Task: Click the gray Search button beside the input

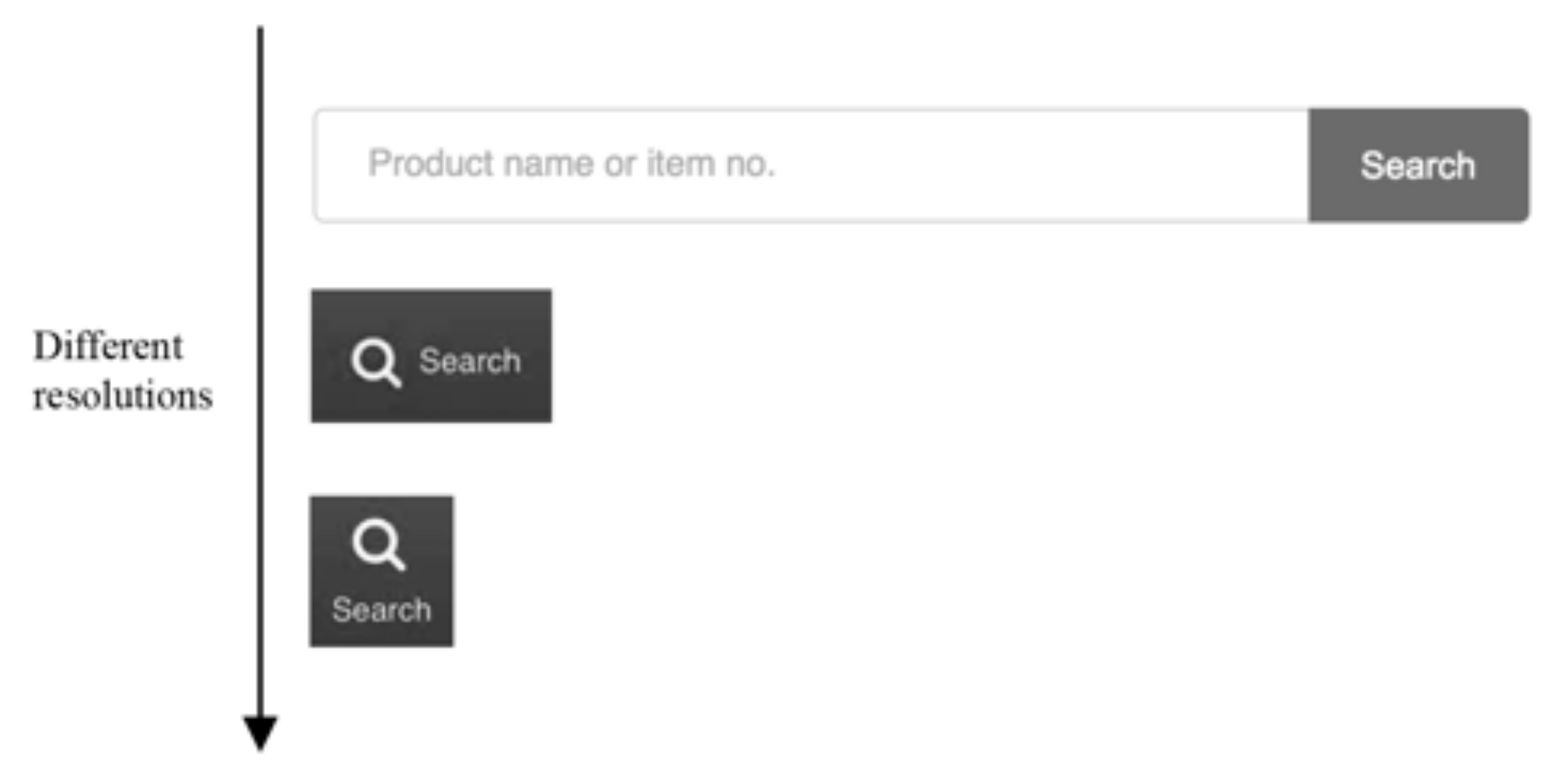Action: 1418,165
